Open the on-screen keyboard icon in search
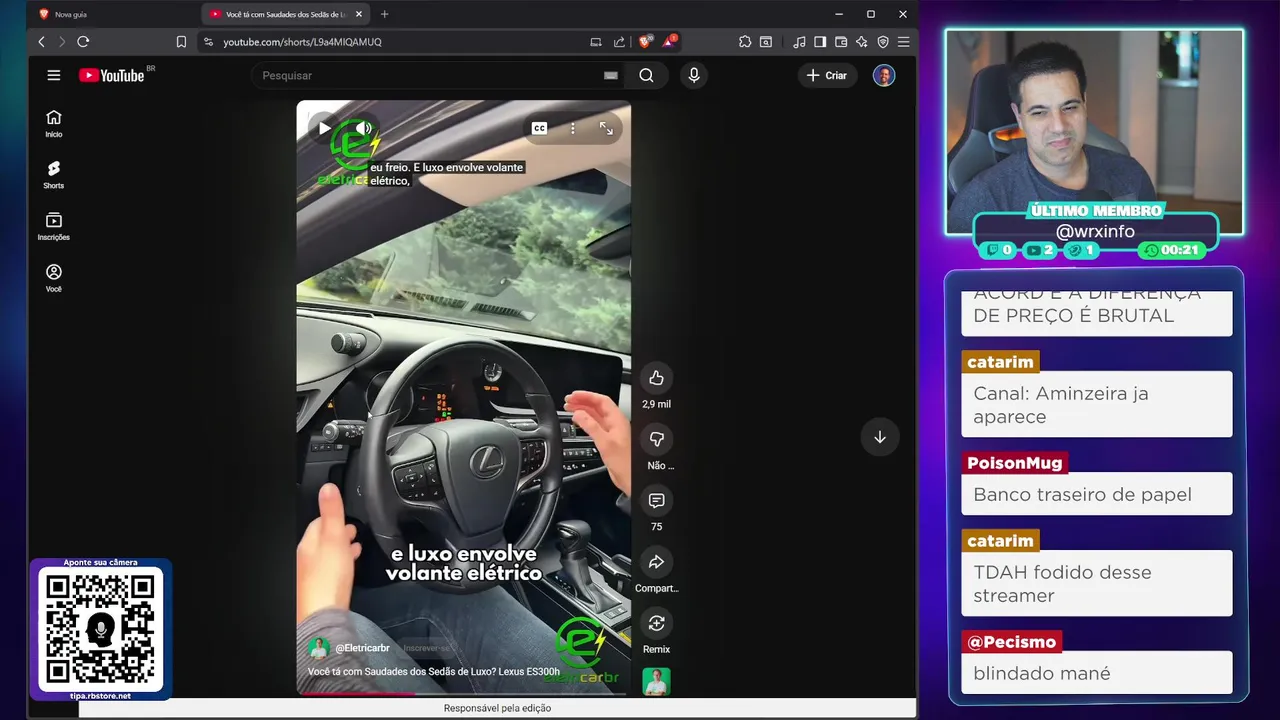Image resolution: width=1280 pixels, height=720 pixels. click(x=611, y=75)
